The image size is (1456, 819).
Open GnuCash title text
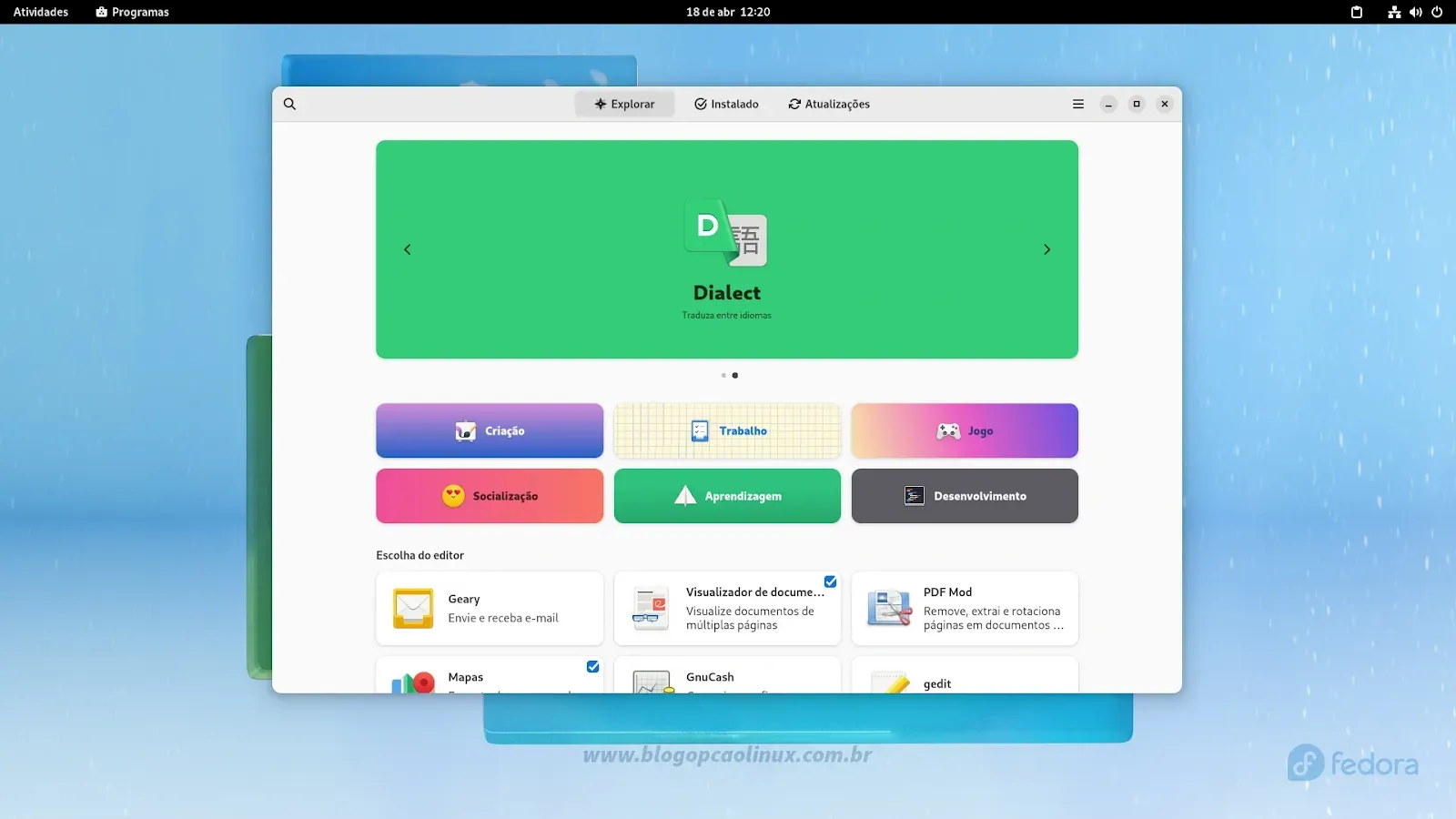[x=710, y=677]
